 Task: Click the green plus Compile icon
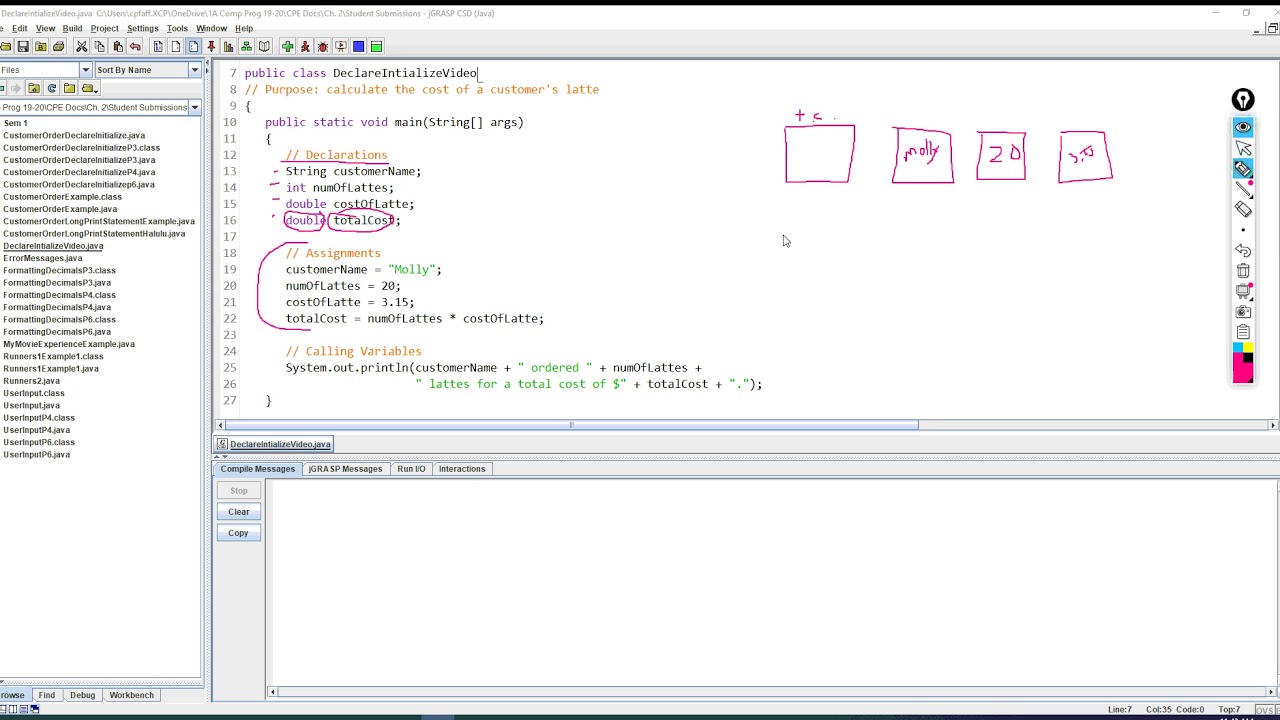pos(287,47)
